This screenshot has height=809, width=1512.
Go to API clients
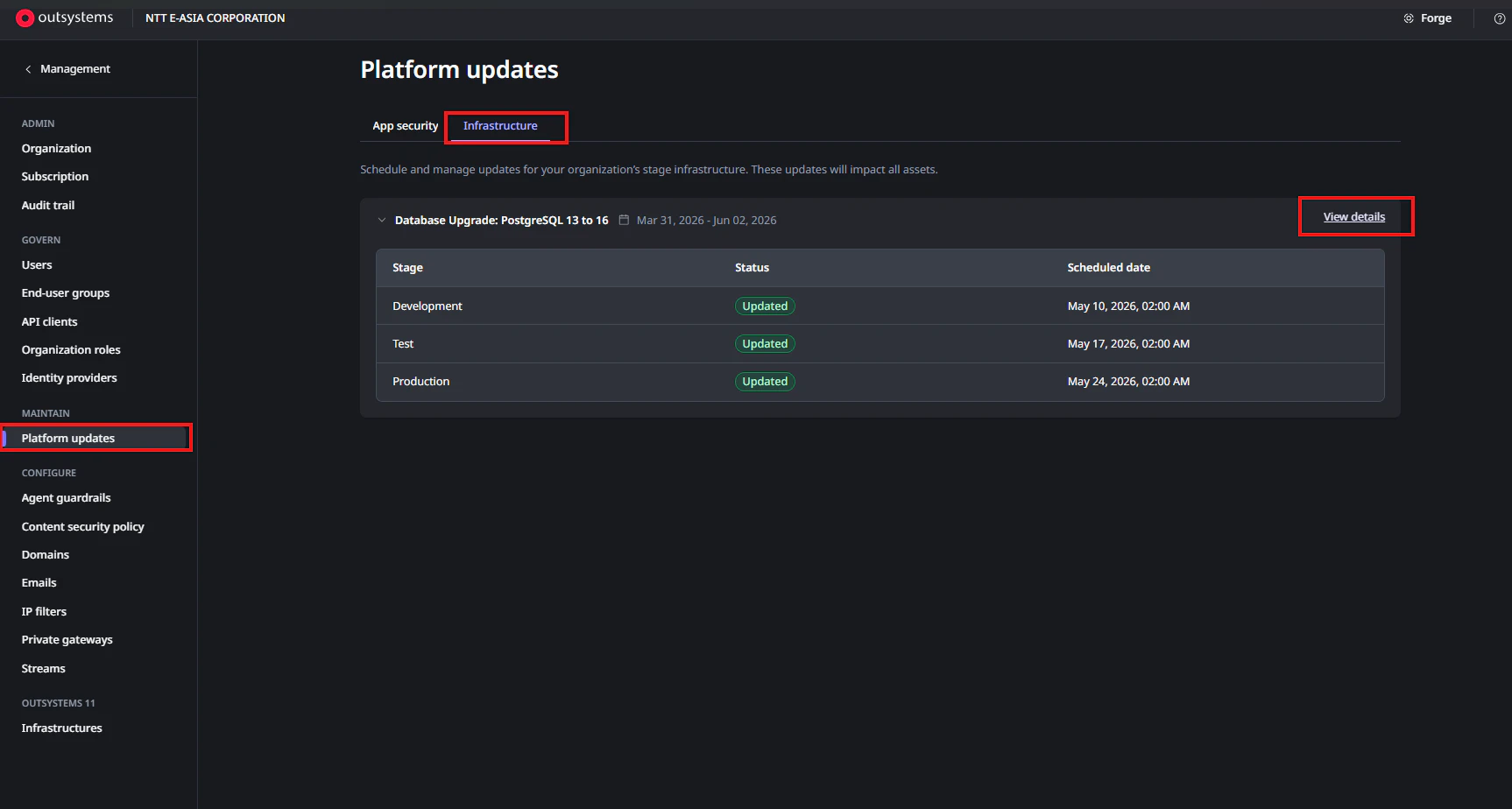tap(50, 322)
